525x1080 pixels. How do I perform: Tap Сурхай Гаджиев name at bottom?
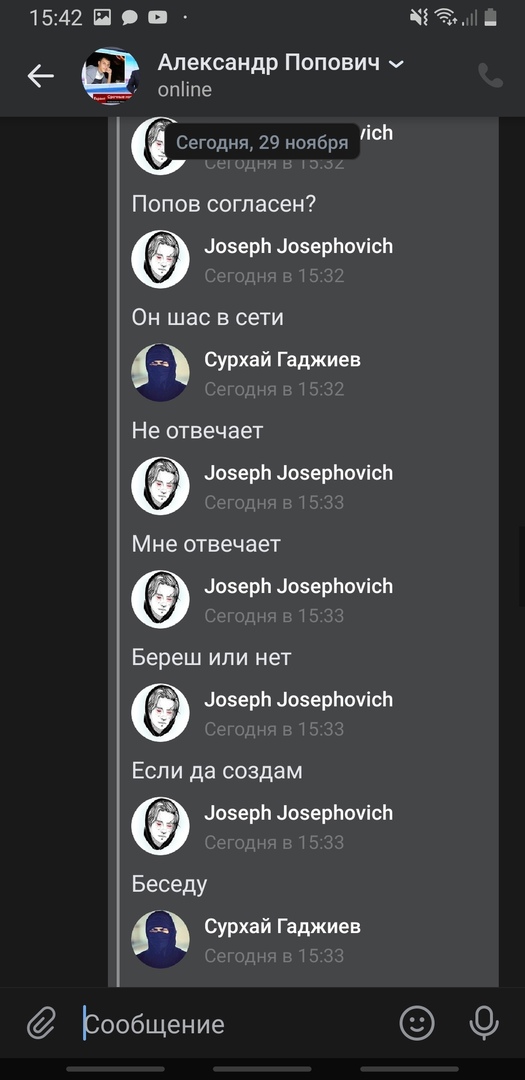[282, 926]
